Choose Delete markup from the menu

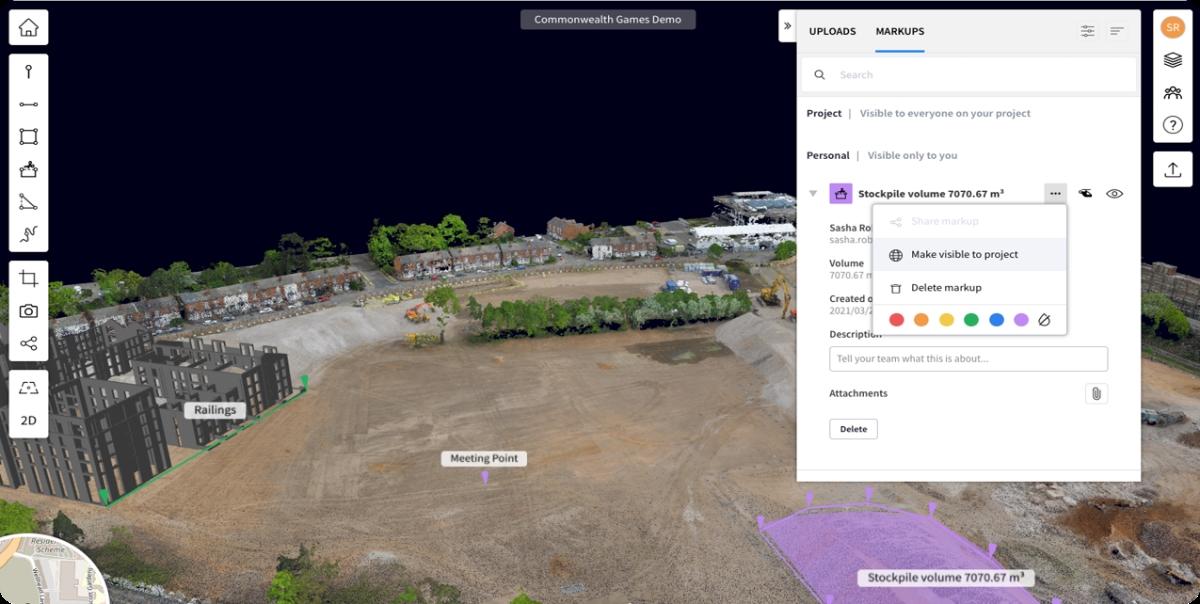click(969, 287)
